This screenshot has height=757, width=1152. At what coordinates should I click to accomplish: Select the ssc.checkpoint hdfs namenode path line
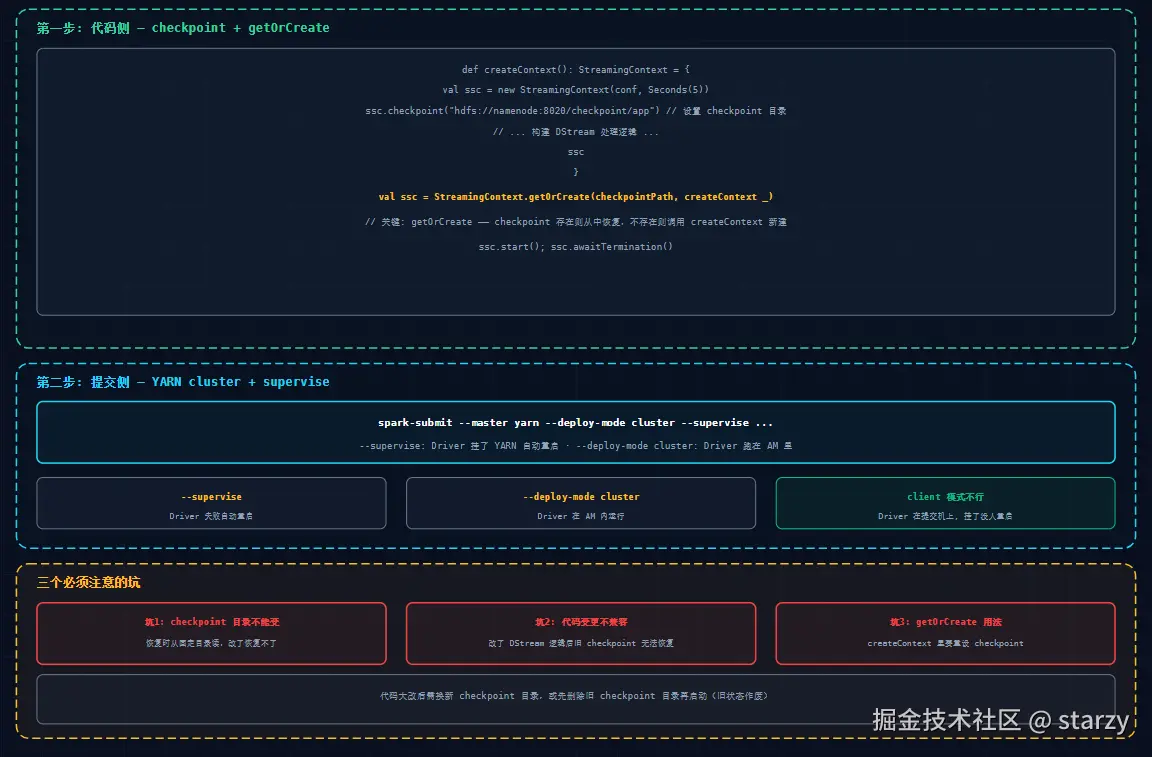click(x=575, y=111)
